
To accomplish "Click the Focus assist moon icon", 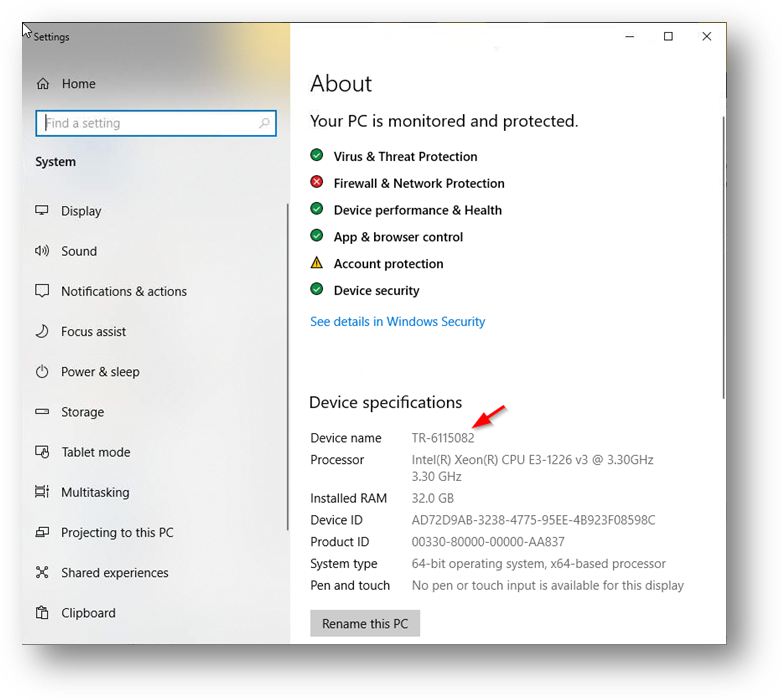I will (42, 331).
